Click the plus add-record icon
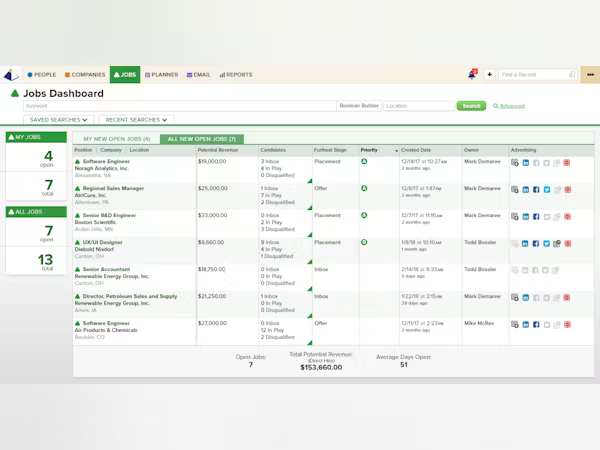The width and height of the screenshot is (600, 450). click(489, 74)
